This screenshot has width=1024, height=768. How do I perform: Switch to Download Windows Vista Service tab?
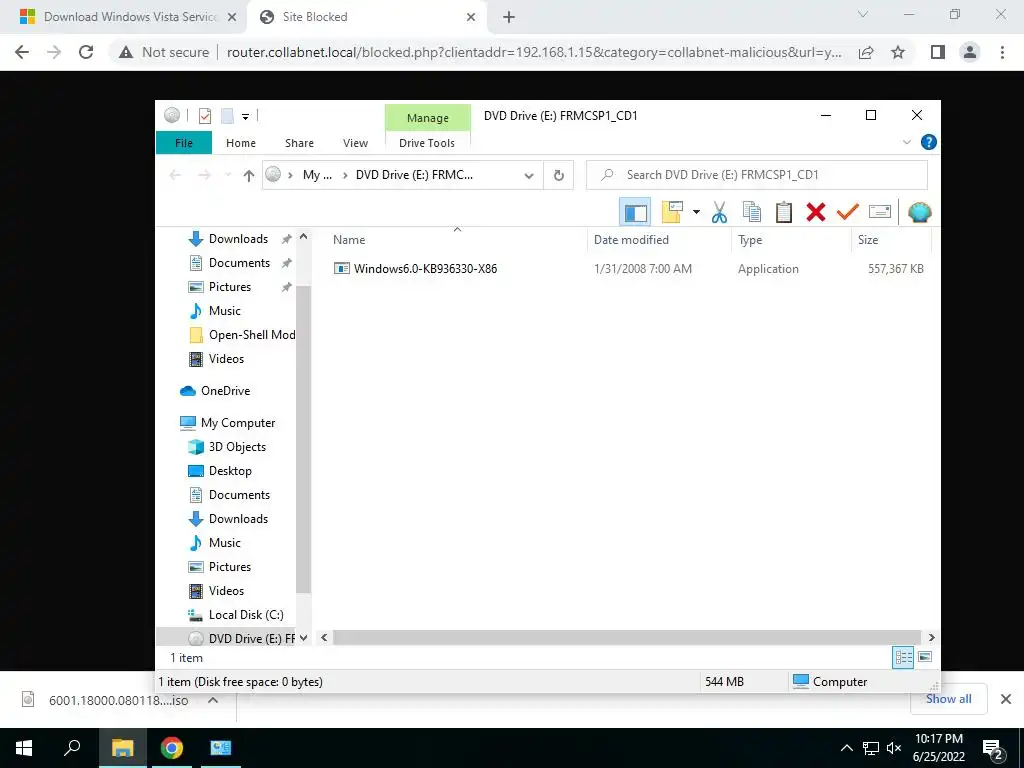[x=128, y=17]
